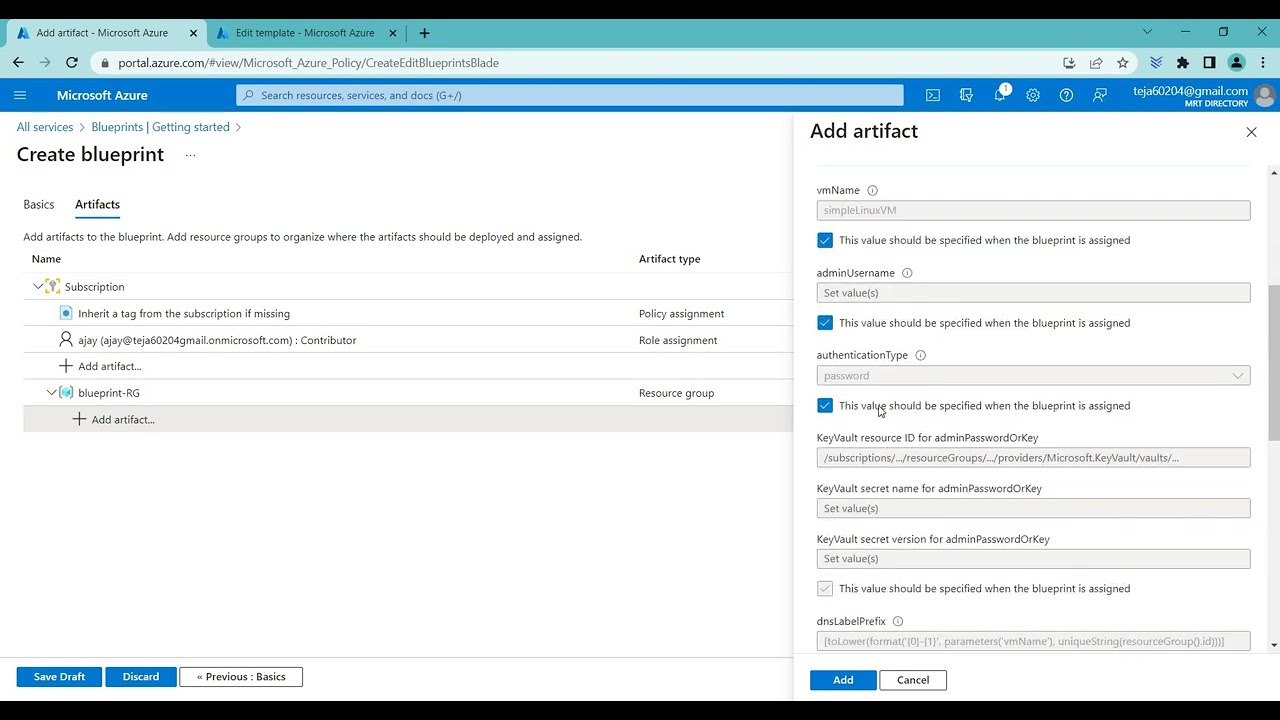Click the policy assignment icon for Inherit a tag
The height and width of the screenshot is (720, 1280).
[x=66, y=313]
